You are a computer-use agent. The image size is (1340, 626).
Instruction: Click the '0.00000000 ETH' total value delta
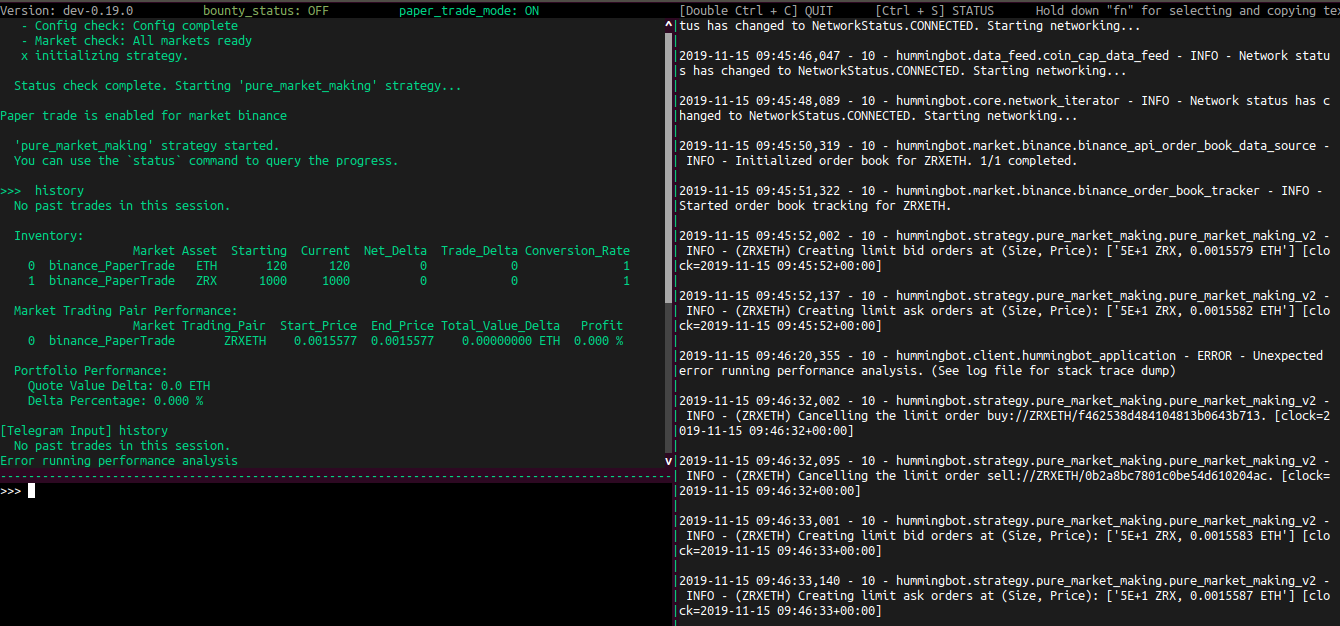(x=511, y=341)
